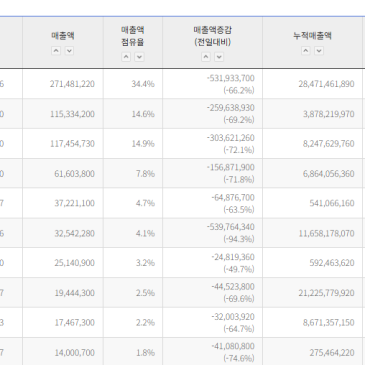Click the 매출액 점유율 column header label
Screen dimensions: 365x365
point(133,36)
